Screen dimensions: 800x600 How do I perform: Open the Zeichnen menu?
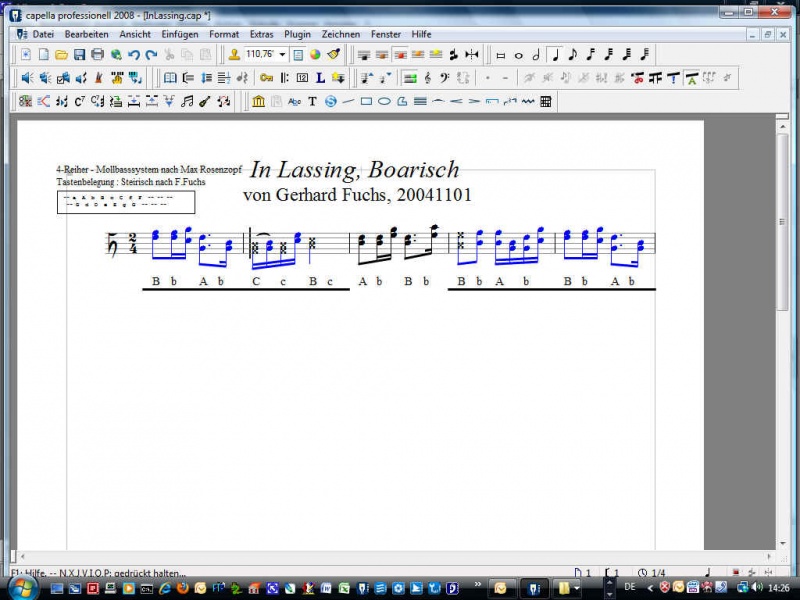point(341,34)
